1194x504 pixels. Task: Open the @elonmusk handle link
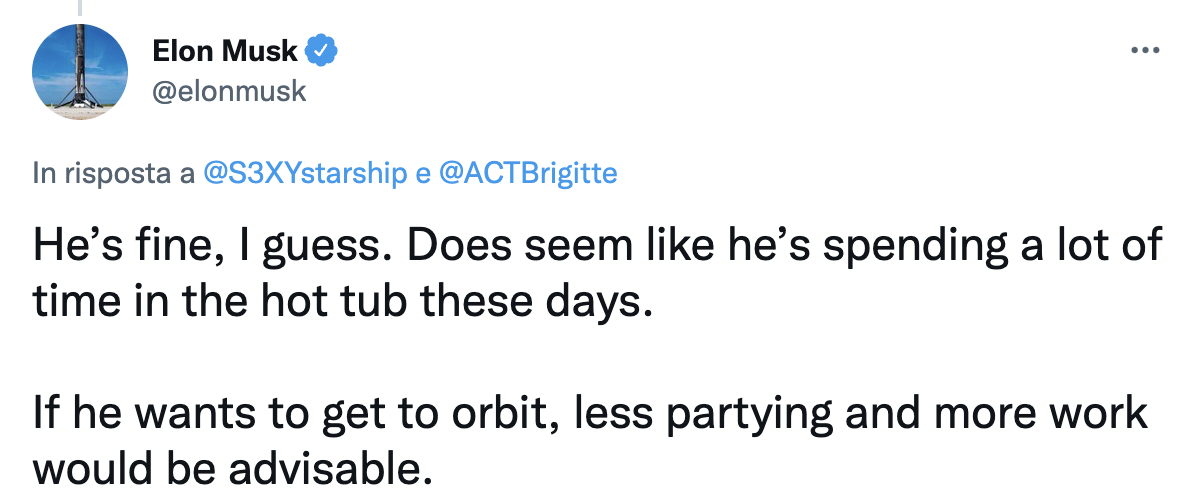coord(228,92)
